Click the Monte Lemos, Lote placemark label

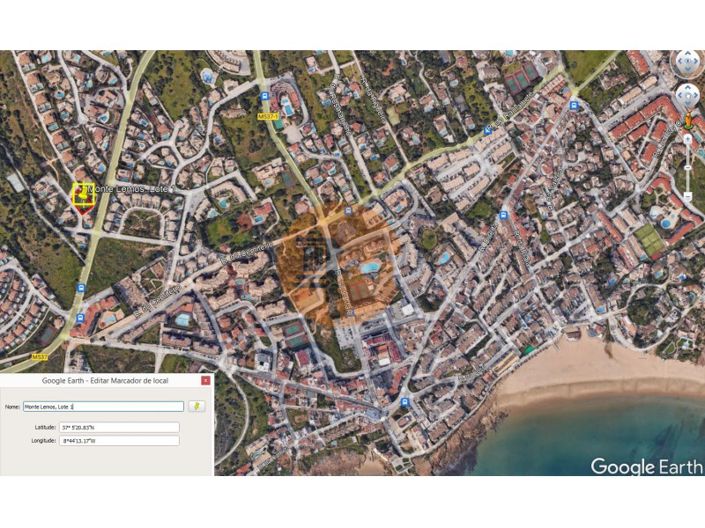click(132, 189)
